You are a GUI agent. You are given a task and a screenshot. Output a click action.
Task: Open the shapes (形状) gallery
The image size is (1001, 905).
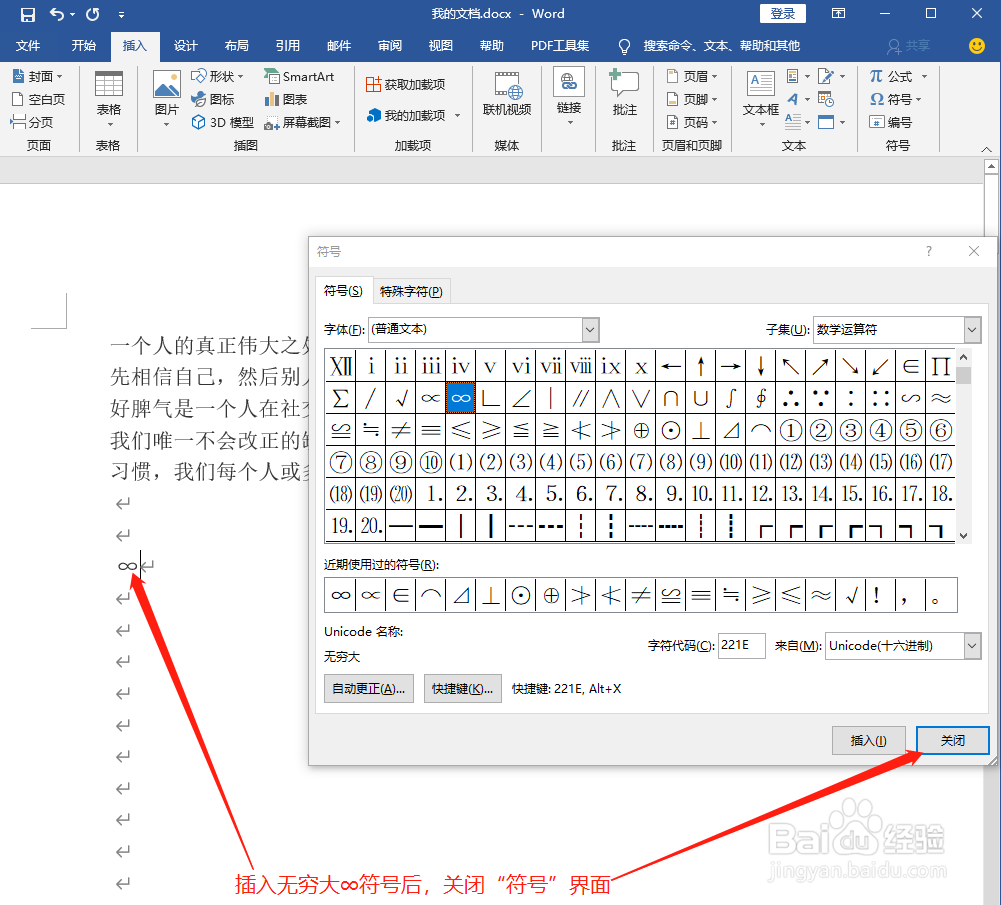coord(218,77)
